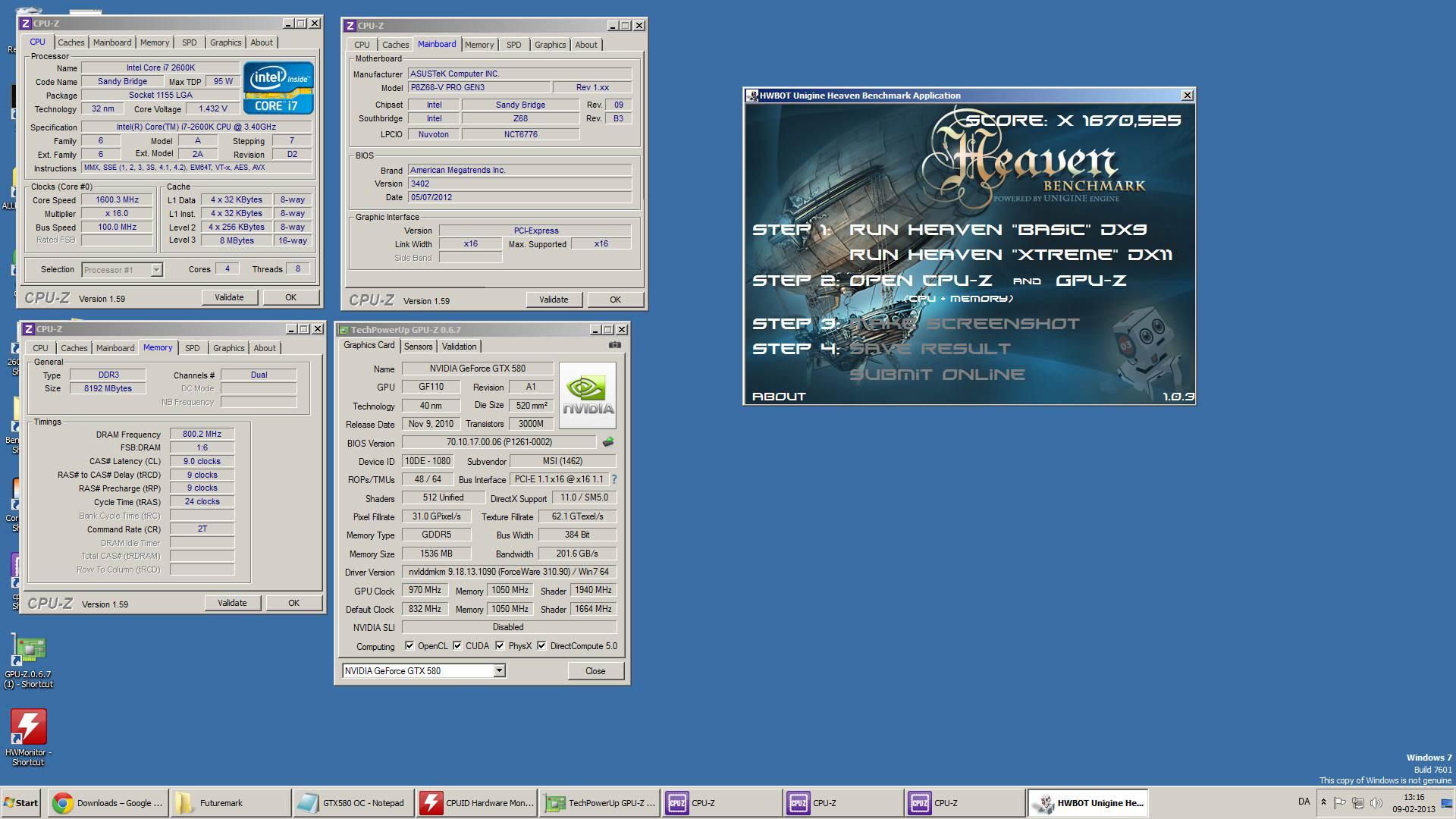Open the Caches tab in CPU window
Screen dimensions: 1456x819
[x=71, y=42]
